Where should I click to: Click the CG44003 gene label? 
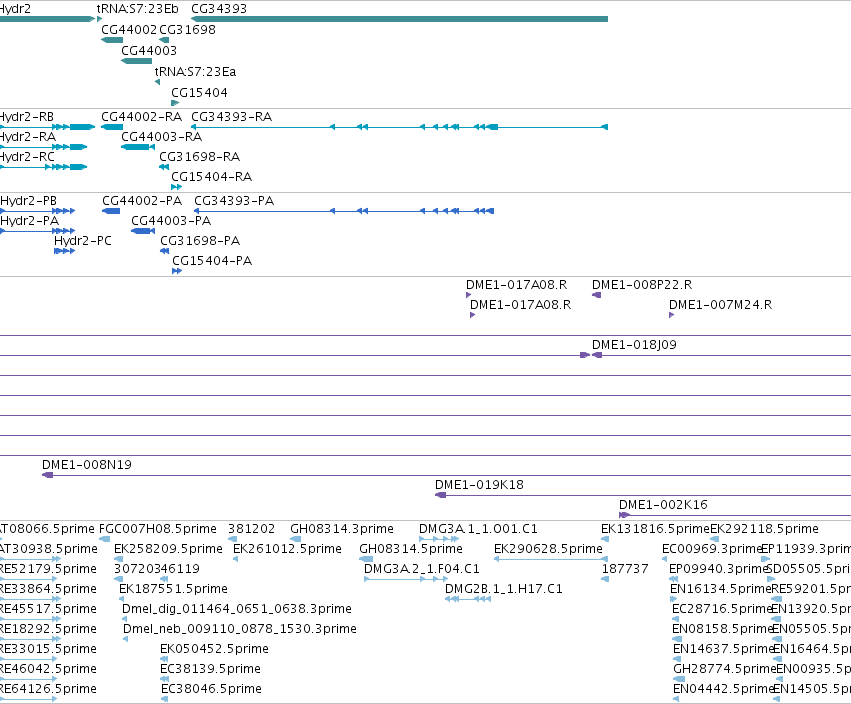click(x=149, y=51)
